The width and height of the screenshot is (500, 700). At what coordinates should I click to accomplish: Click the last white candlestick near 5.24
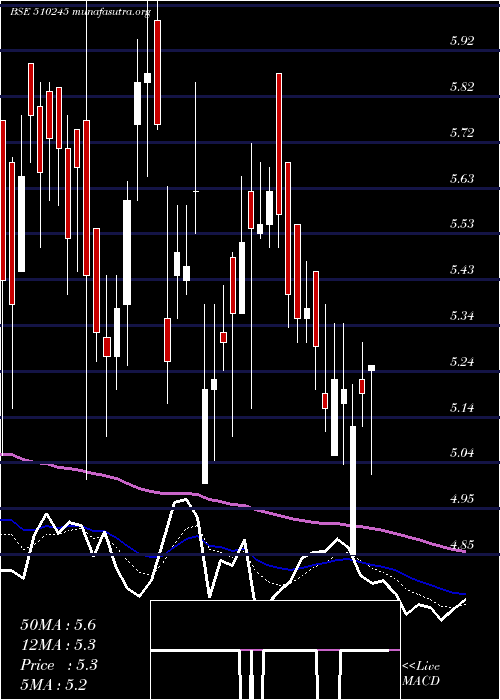pos(371,368)
